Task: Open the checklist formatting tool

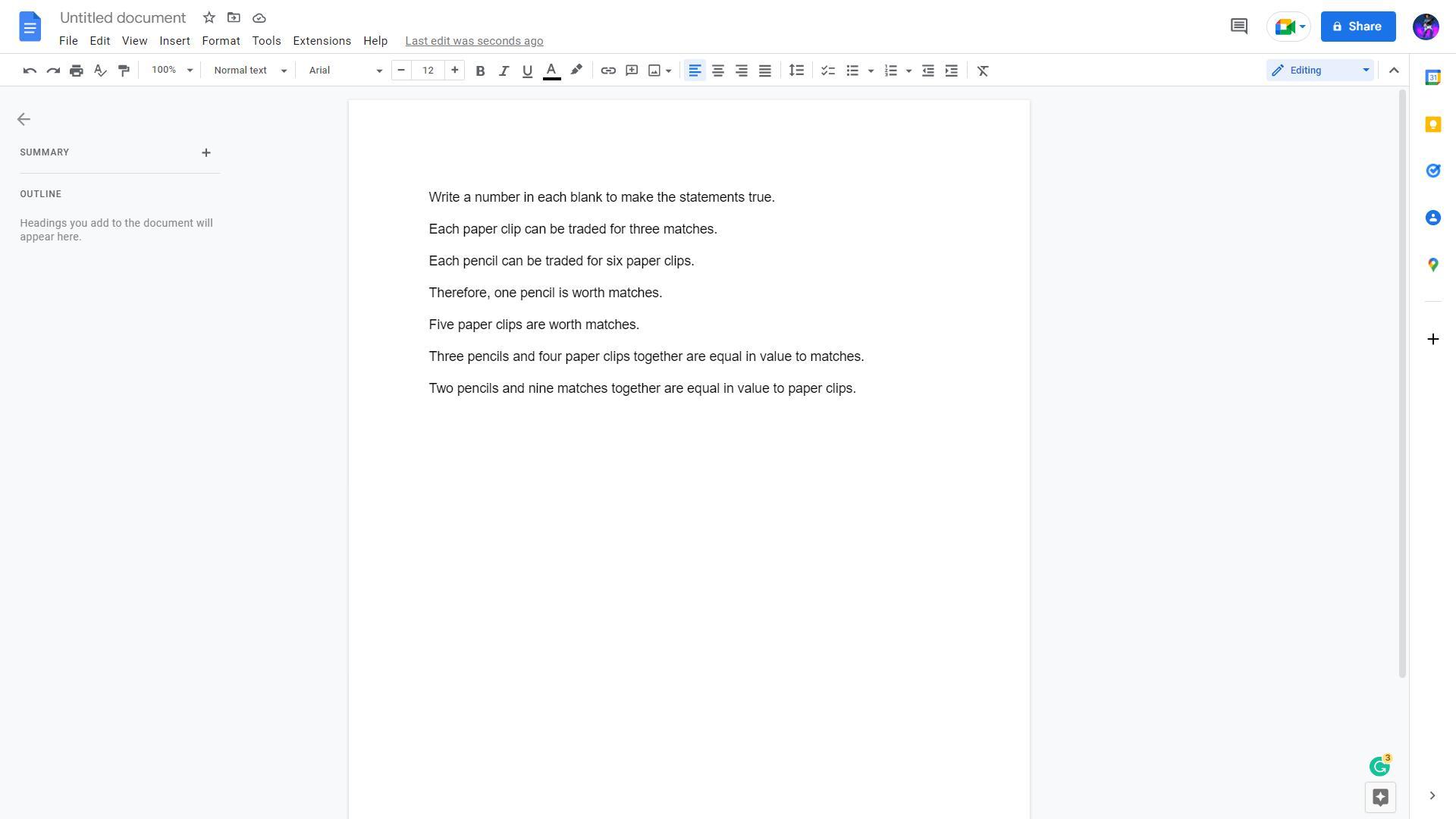Action: tap(827, 71)
